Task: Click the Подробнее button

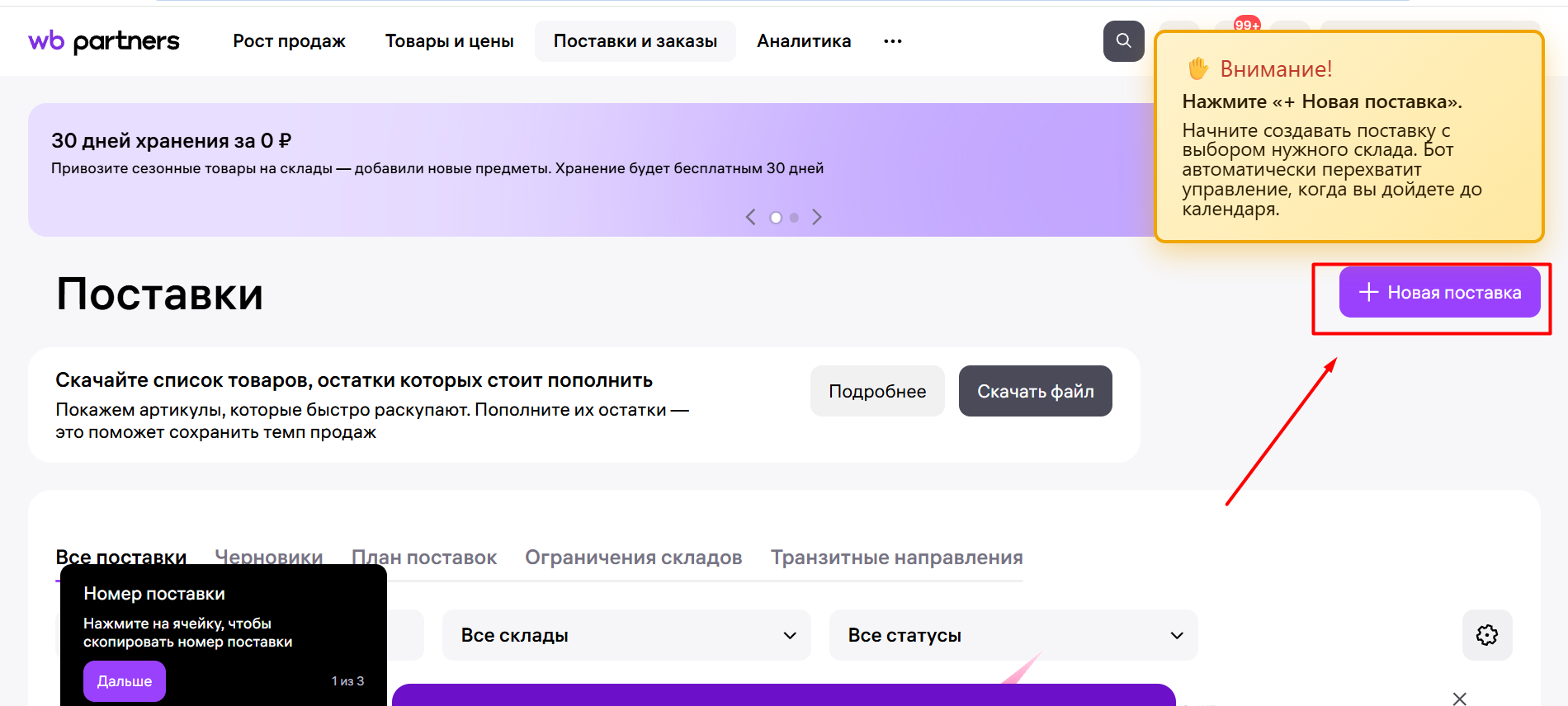Action: 877,391
